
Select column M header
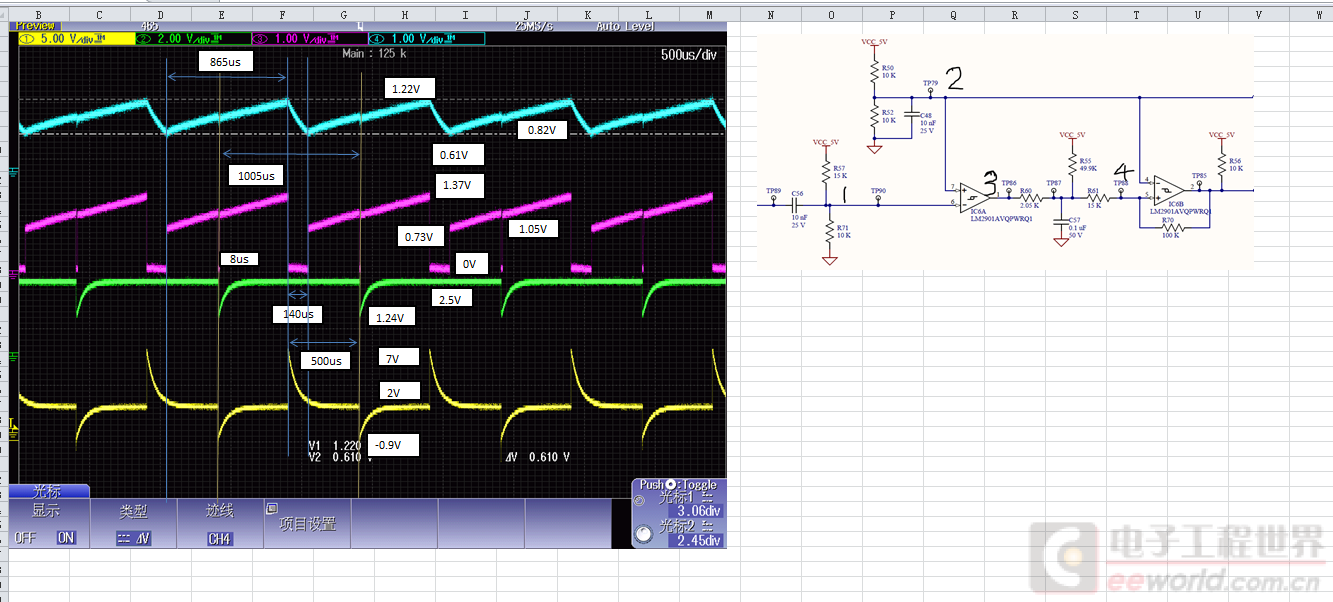[x=709, y=14]
